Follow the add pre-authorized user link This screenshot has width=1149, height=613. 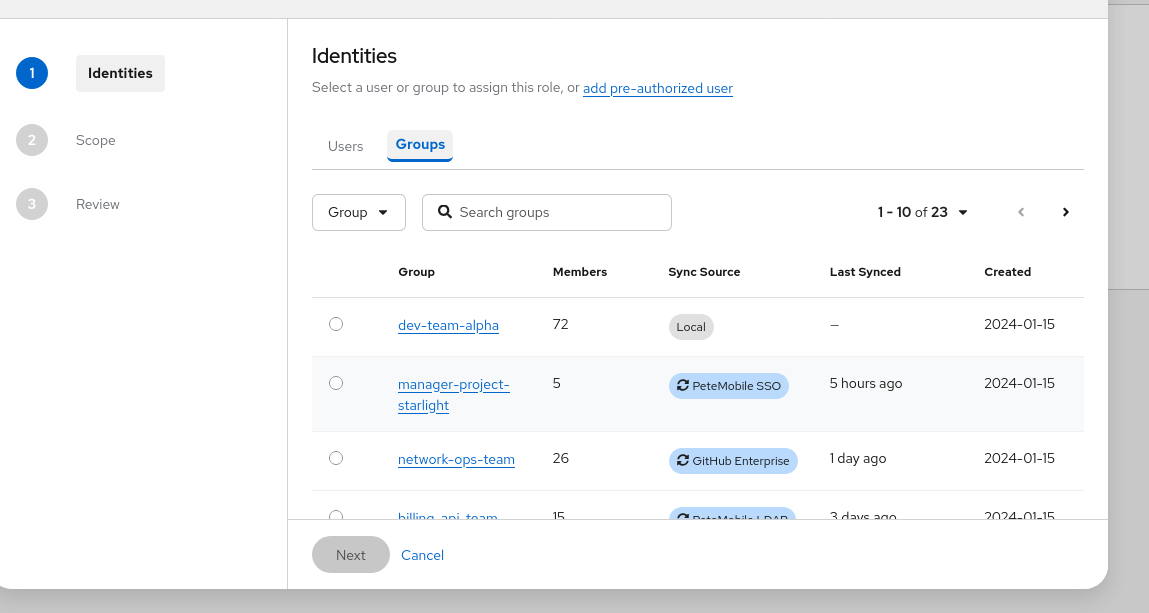pos(657,88)
